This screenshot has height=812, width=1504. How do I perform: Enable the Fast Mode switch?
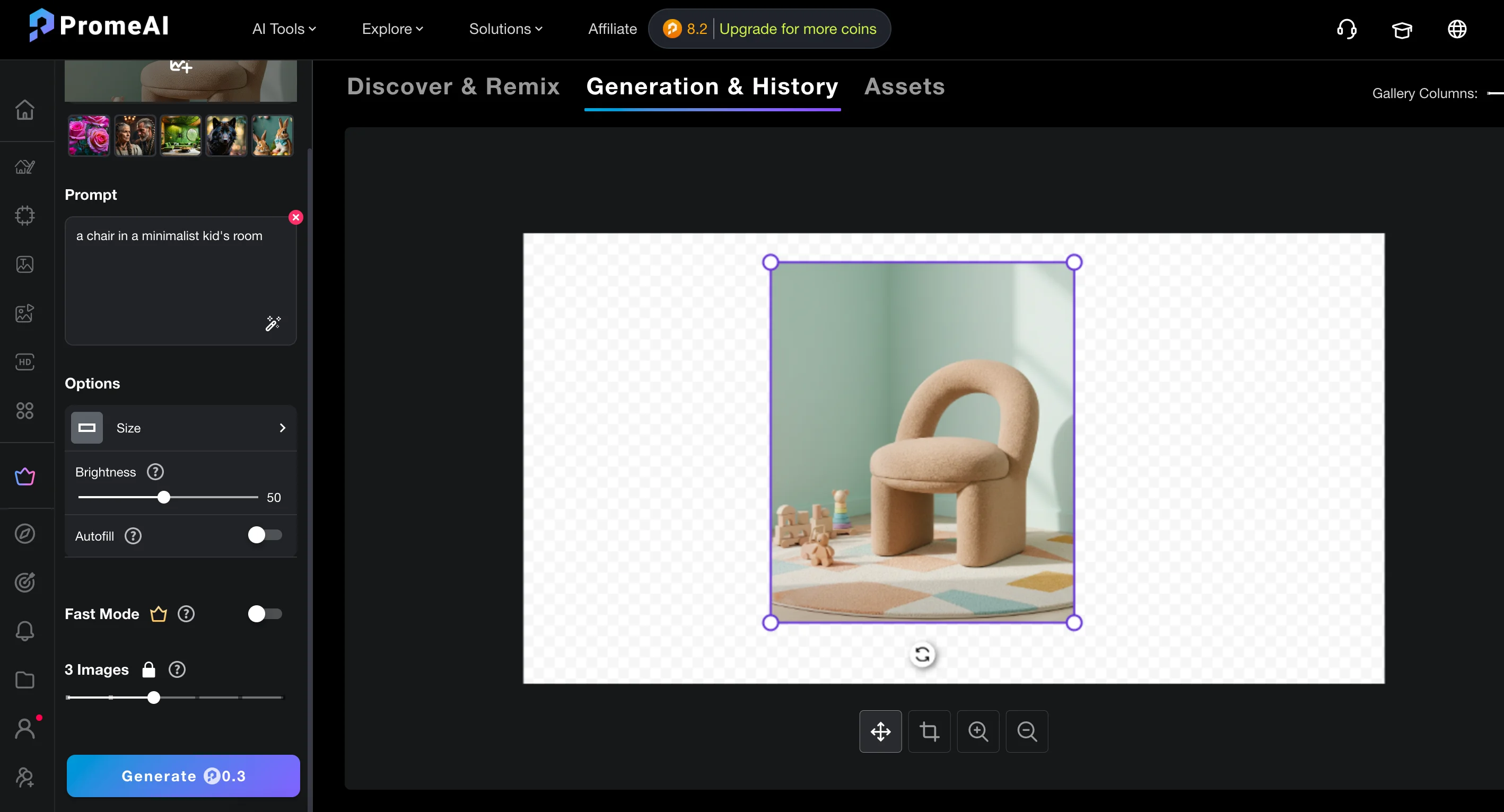point(265,614)
